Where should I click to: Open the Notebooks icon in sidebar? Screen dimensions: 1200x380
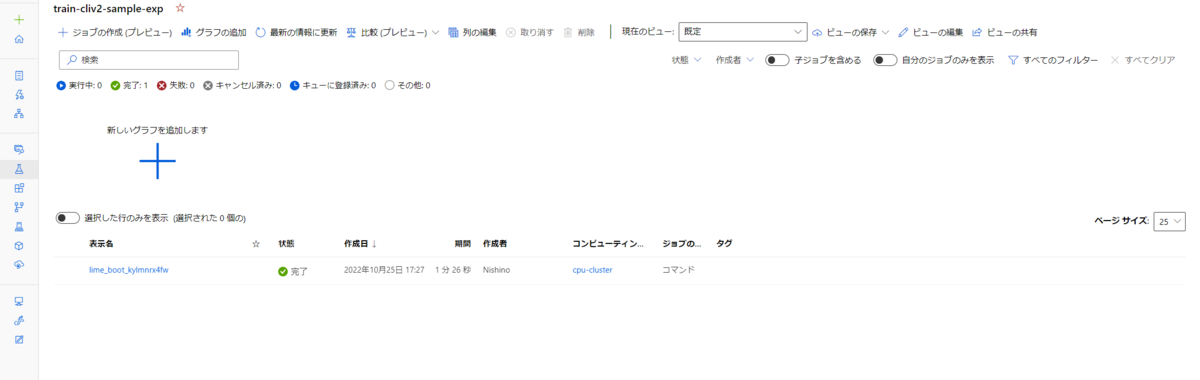pos(19,75)
